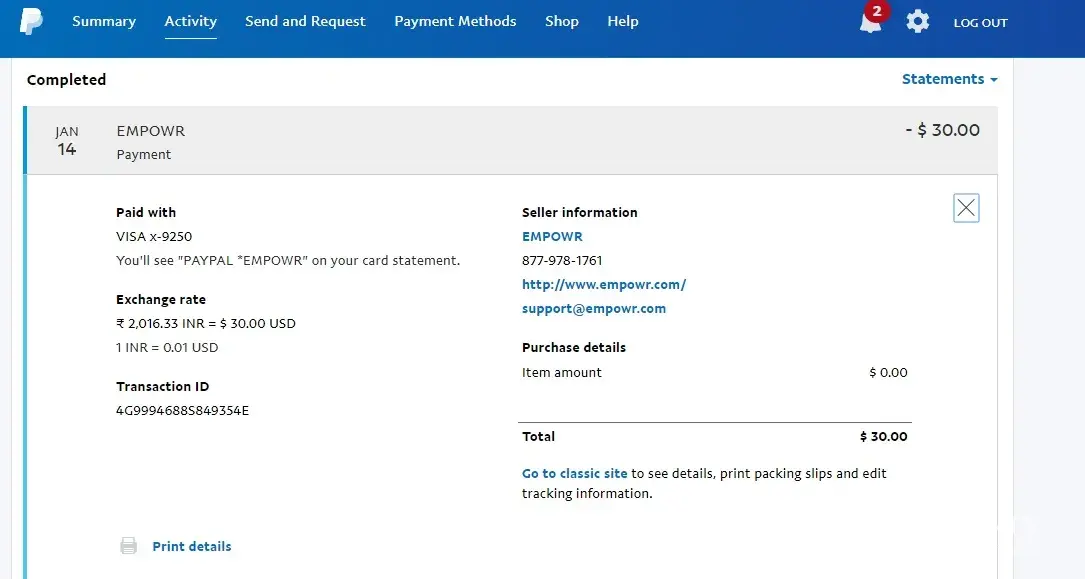The image size is (1085, 579).
Task: Open the EMPOWR seller name link
Action: [552, 237]
